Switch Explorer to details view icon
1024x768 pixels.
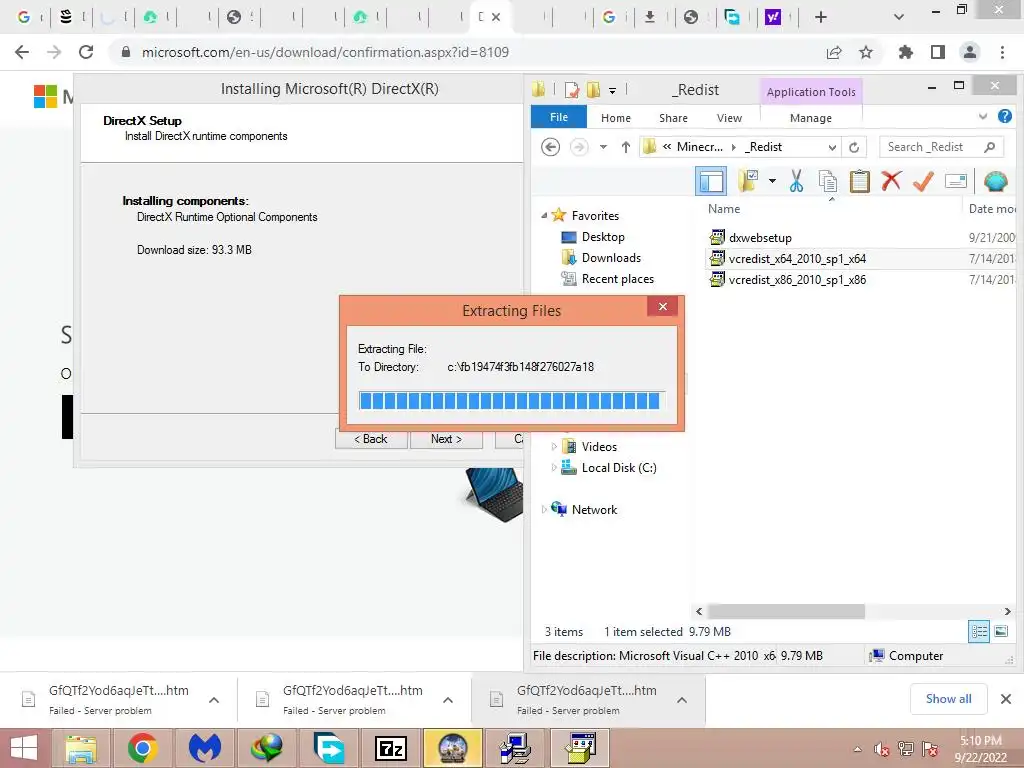(x=978, y=632)
